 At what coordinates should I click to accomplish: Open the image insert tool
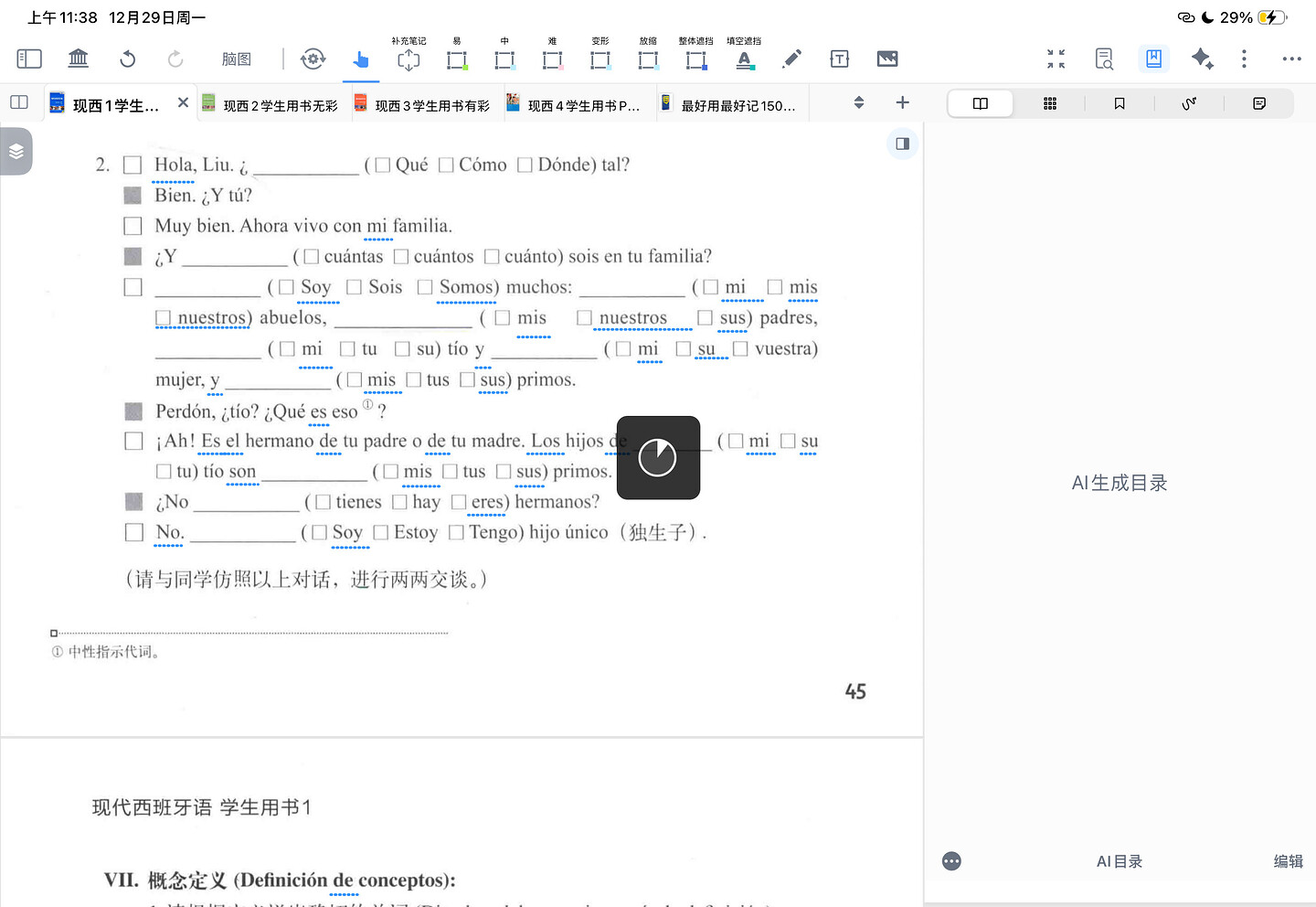click(887, 59)
